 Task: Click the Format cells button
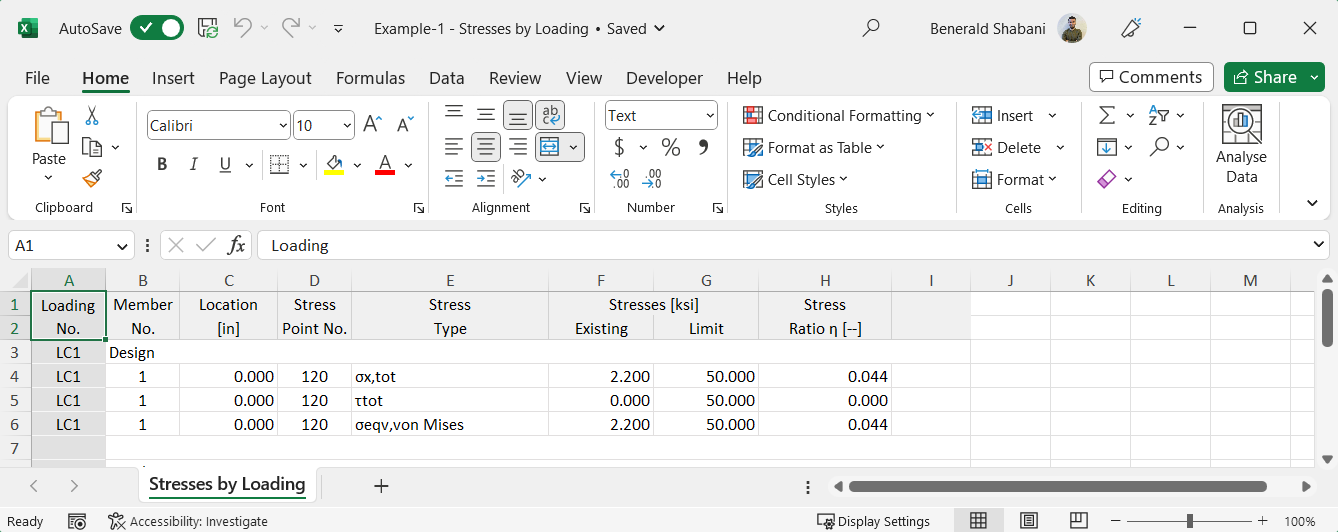pos(1013,180)
